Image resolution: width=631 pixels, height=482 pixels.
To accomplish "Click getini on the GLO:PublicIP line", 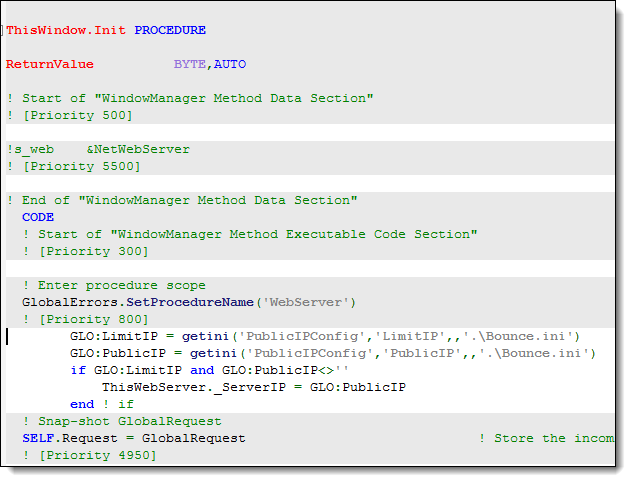I will click(x=213, y=353).
